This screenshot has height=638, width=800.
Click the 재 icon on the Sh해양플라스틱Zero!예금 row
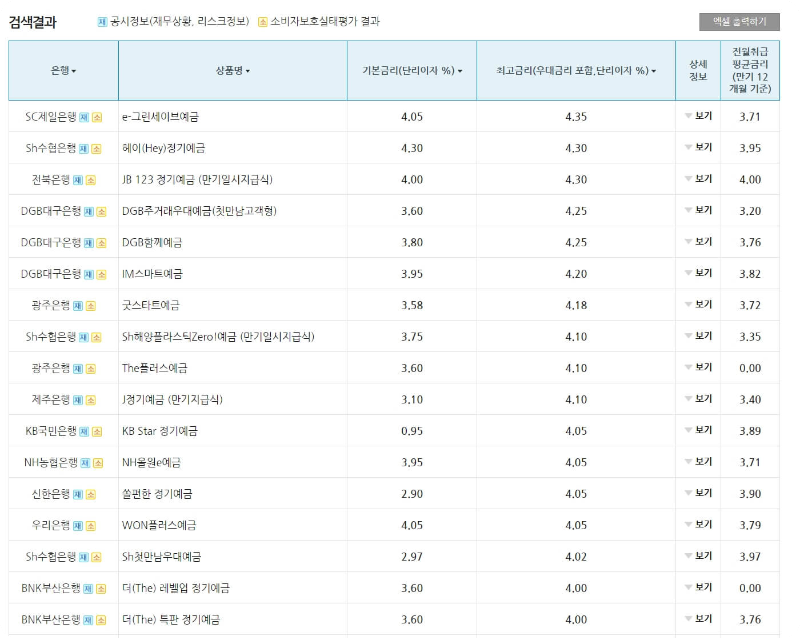tap(84, 337)
